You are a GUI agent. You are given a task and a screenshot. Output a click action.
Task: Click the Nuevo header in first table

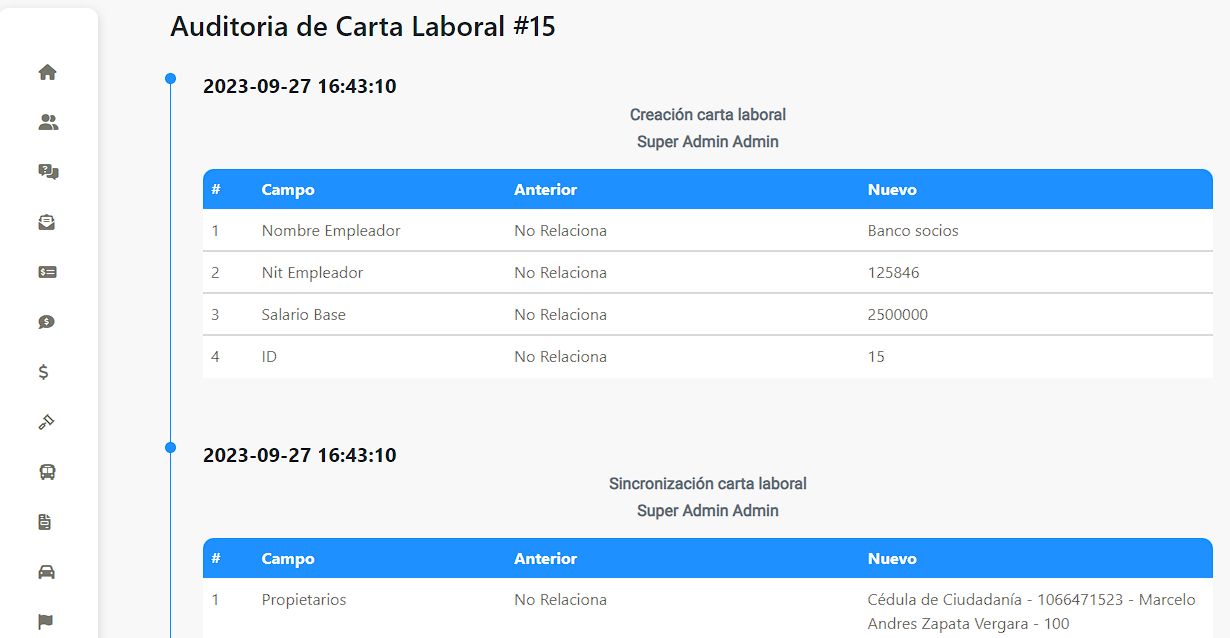892,189
